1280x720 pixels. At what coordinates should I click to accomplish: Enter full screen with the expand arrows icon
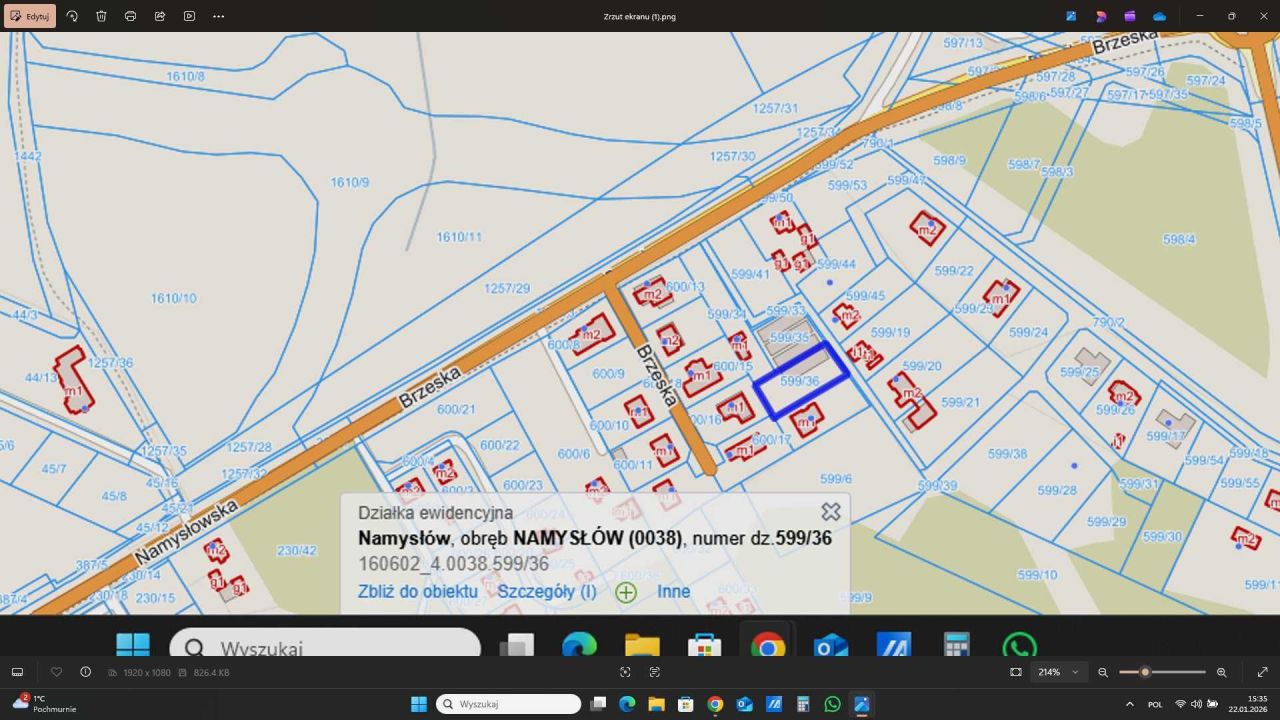(x=1262, y=672)
